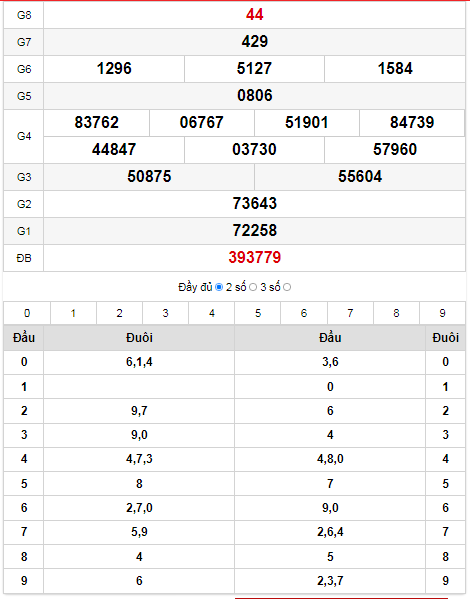
Task: Choose the '3 số' radio option
Action: [287, 287]
